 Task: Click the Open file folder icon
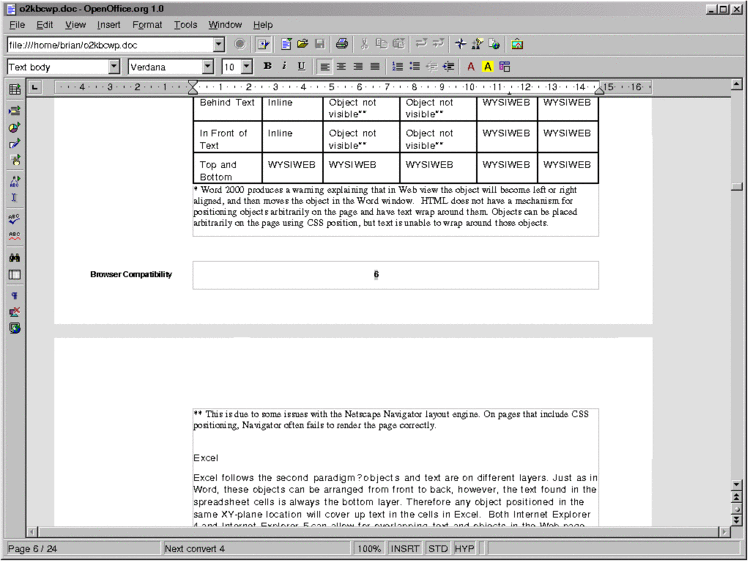(302, 45)
